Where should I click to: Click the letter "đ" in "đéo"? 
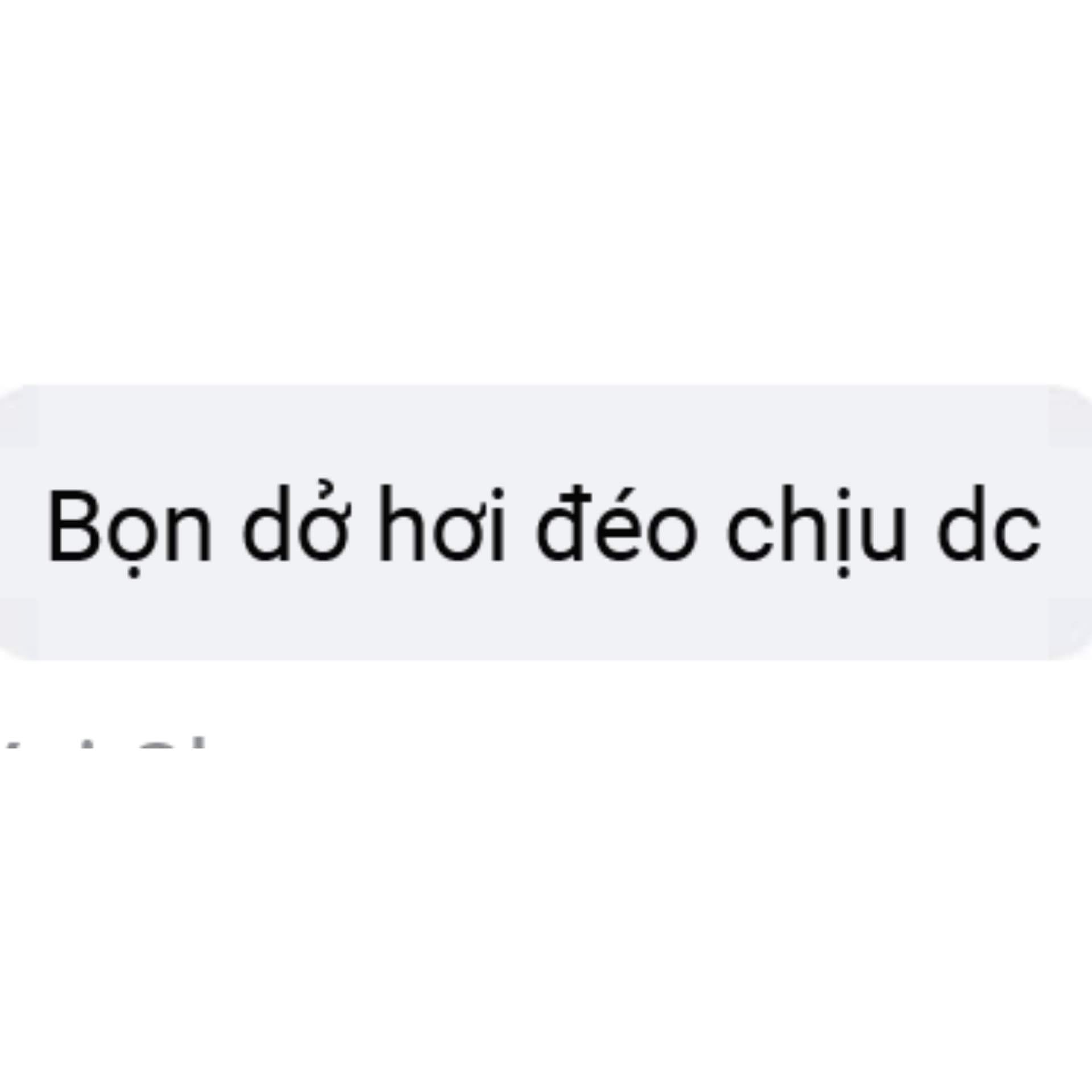(x=561, y=524)
